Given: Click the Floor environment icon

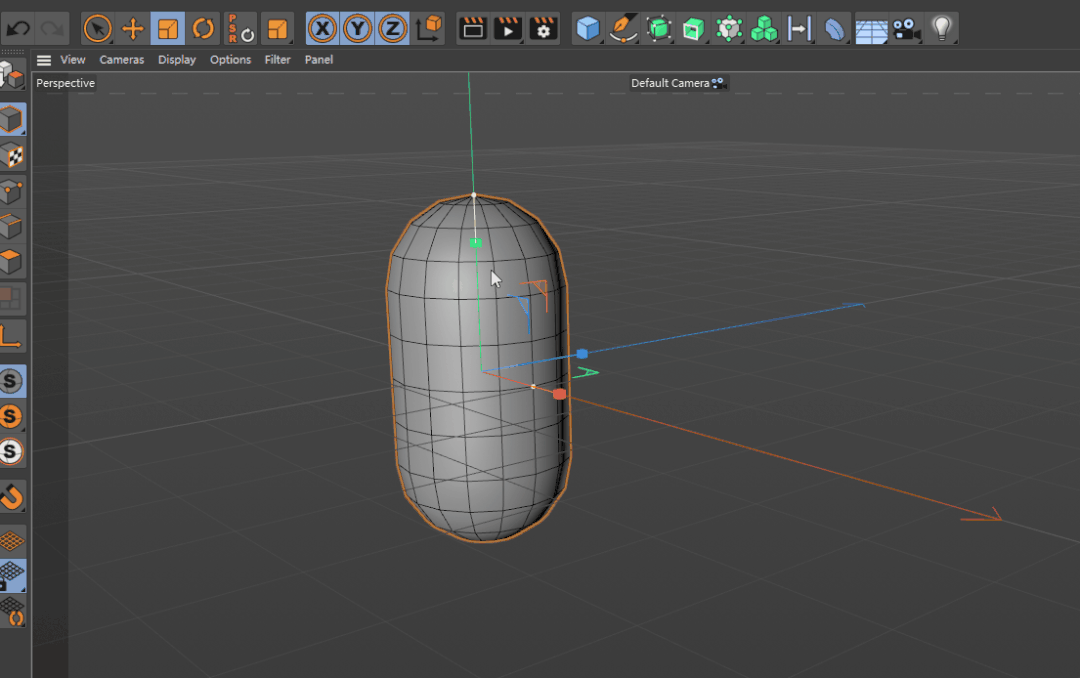Looking at the screenshot, I should (871, 29).
